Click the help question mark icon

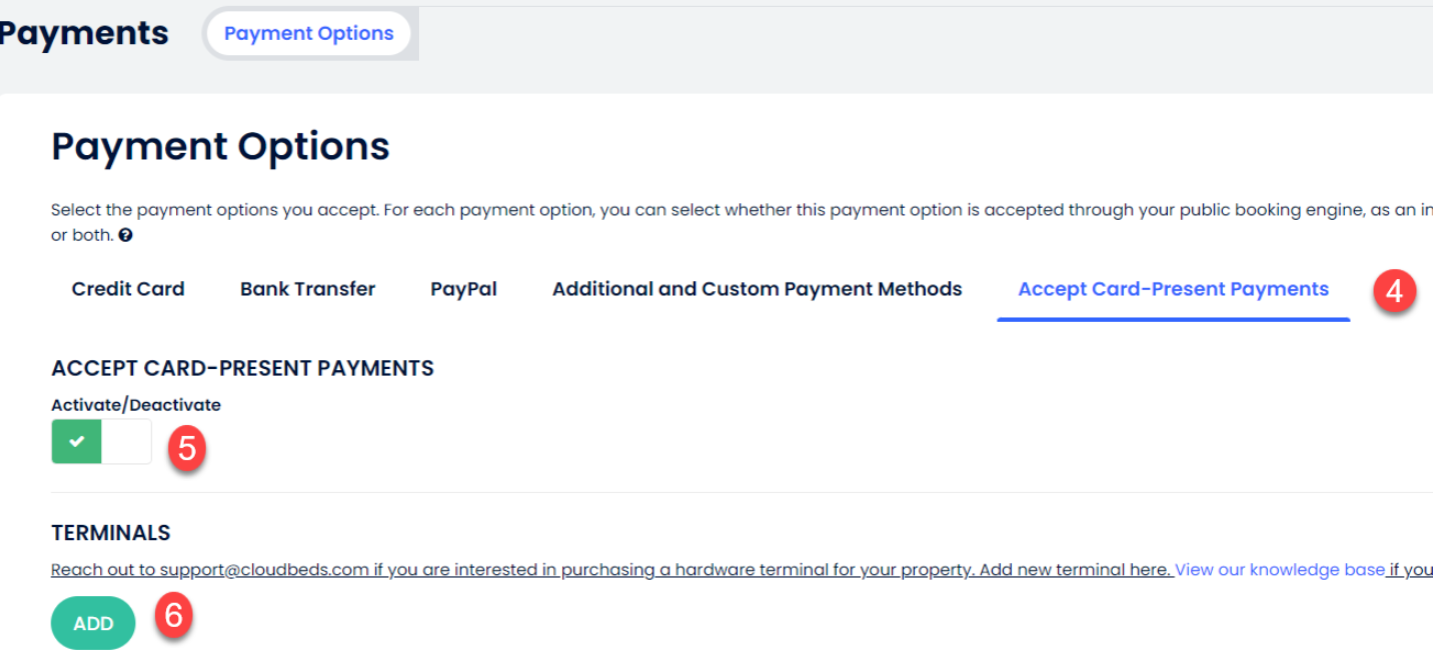[x=126, y=236]
